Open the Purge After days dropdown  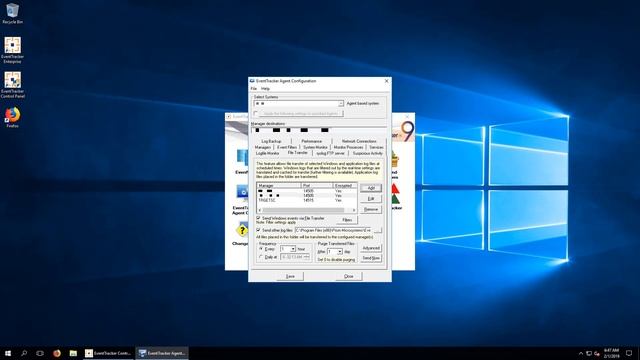tap(340, 251)
